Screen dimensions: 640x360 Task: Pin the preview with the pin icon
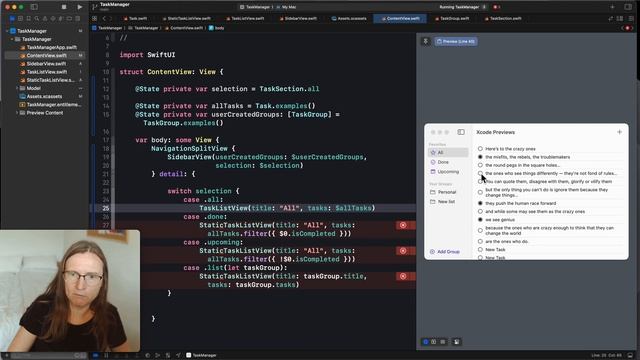click(x=425, y=41)
